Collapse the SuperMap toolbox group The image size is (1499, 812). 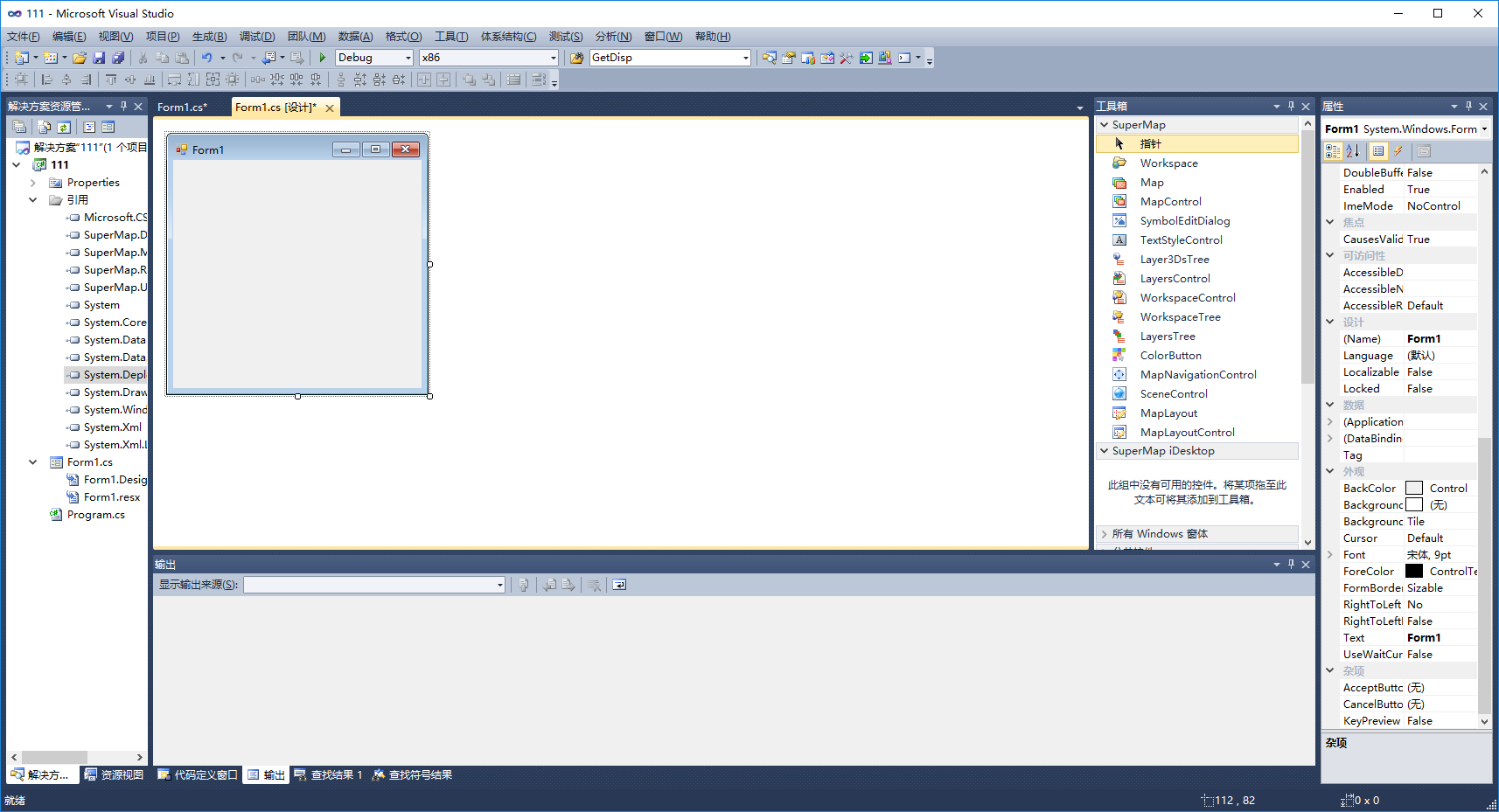(x=1104, y=125)
